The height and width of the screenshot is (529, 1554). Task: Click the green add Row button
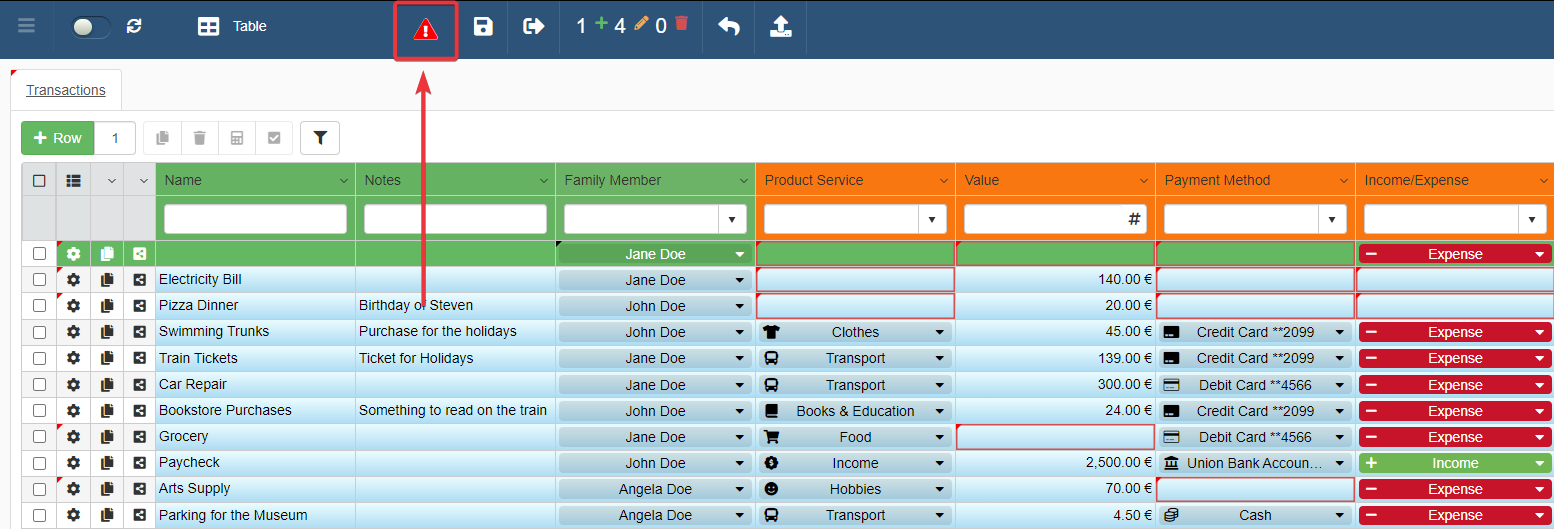(x=58, y=138)
